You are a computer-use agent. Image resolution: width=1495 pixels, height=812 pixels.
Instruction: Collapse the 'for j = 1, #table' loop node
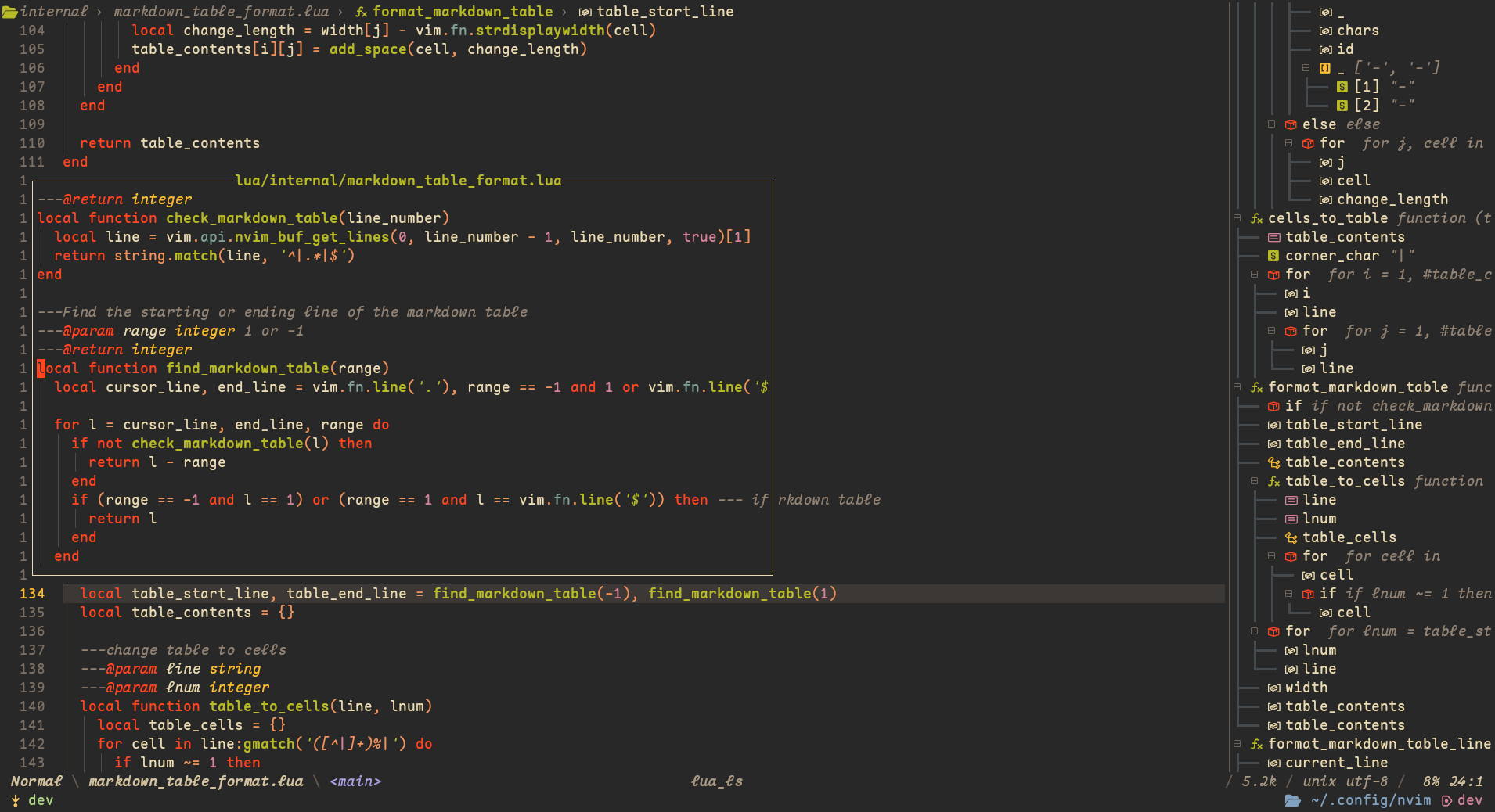[x=1271, y=331]
